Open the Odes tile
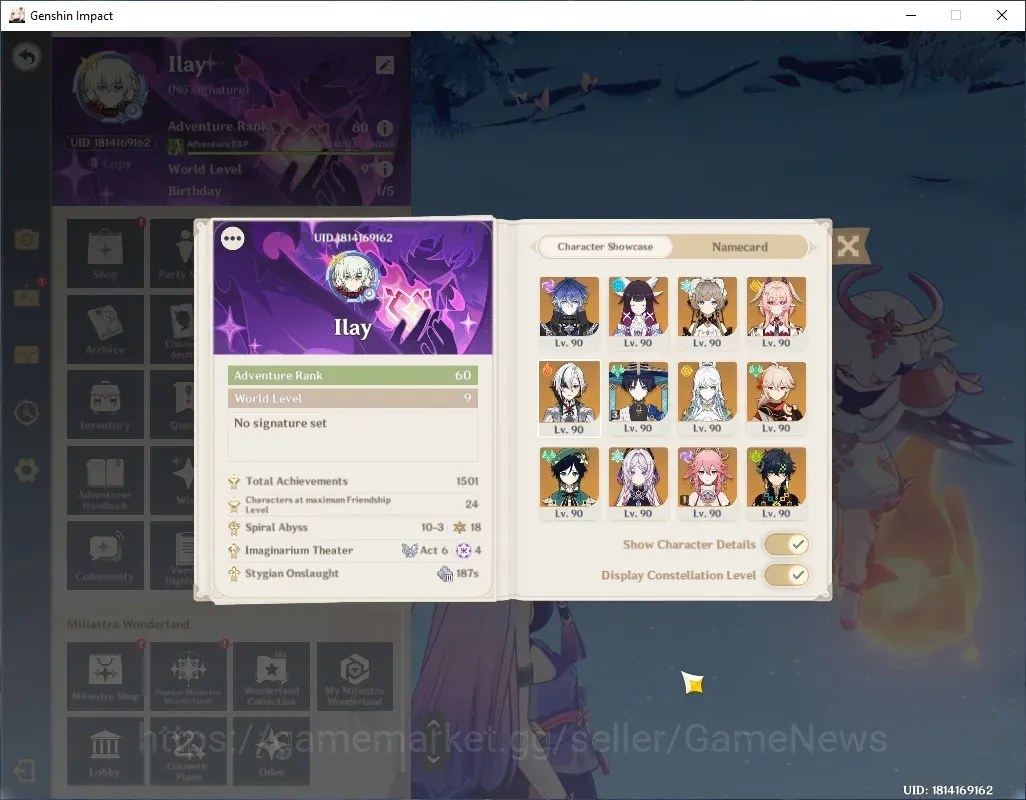 pos(272,752)
